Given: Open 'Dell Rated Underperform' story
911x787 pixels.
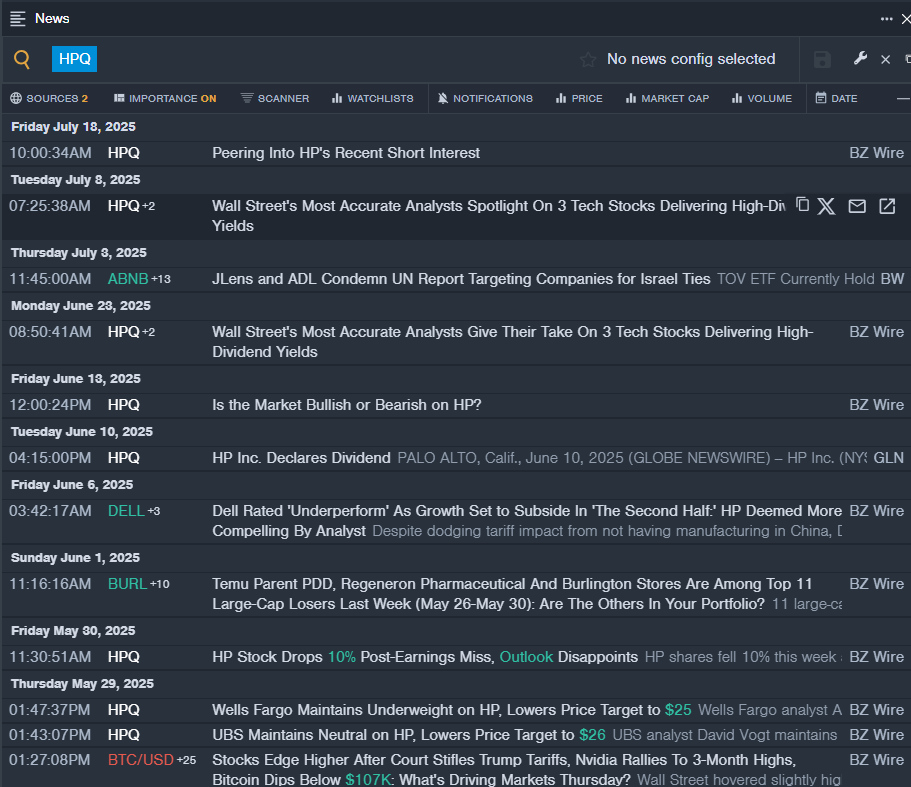Looking at the screenshot, I should coord(526,521).
